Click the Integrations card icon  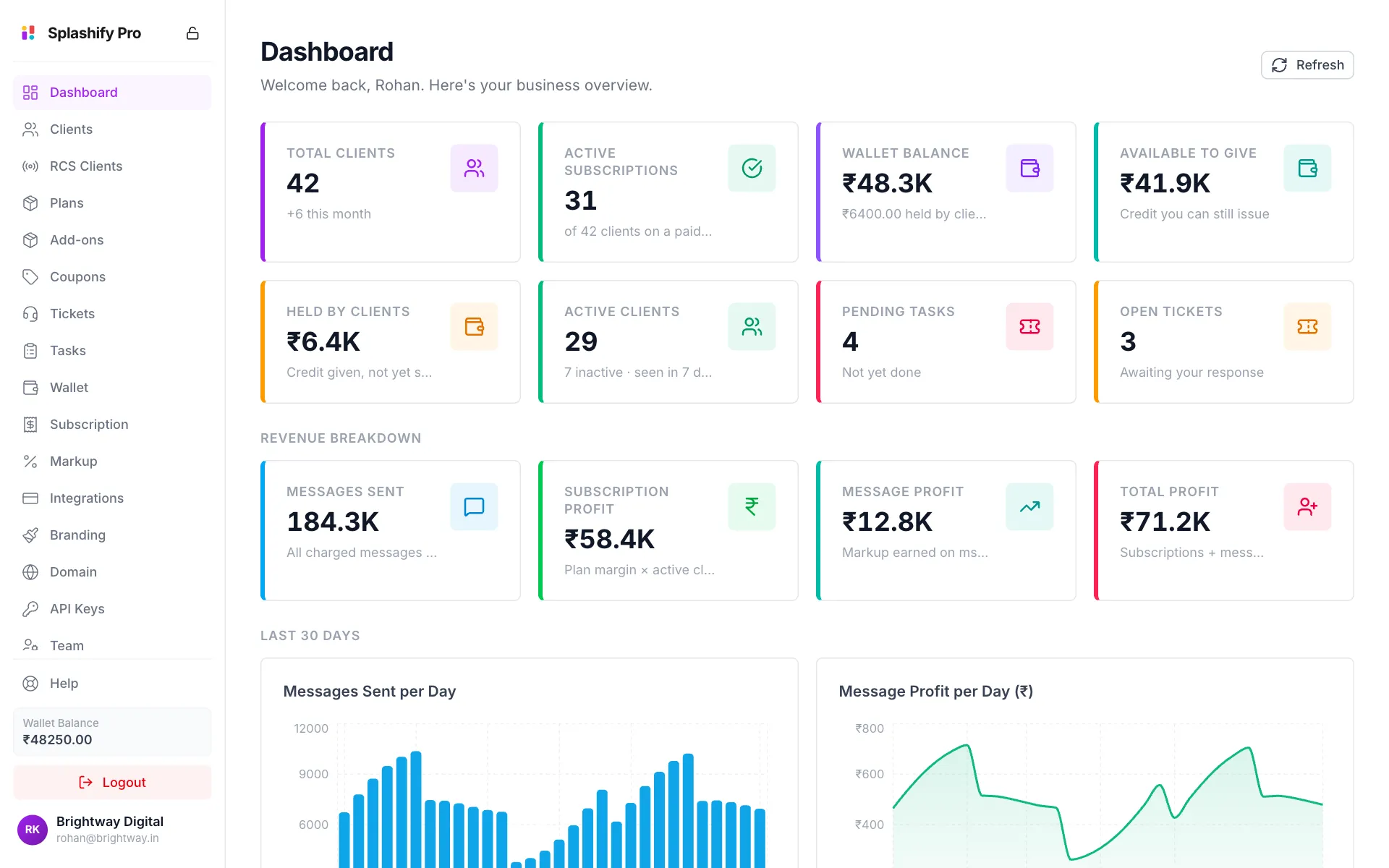[x=30, y=498]
